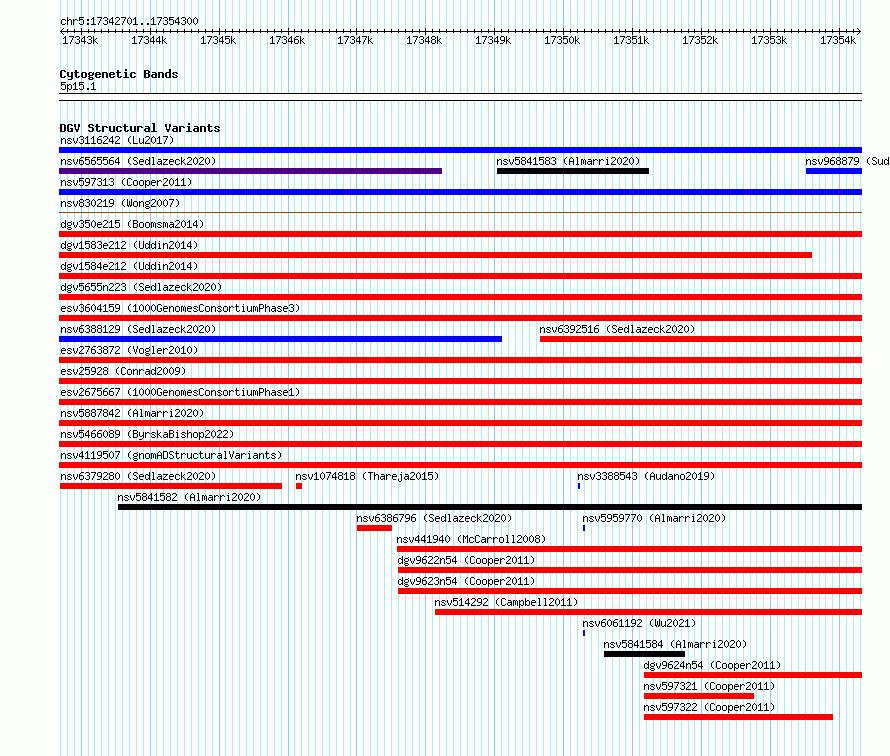This screenshot has height=756, width=890.
Task: Click the Cytogenetic Bands track title
Action: tap(119, 74)
